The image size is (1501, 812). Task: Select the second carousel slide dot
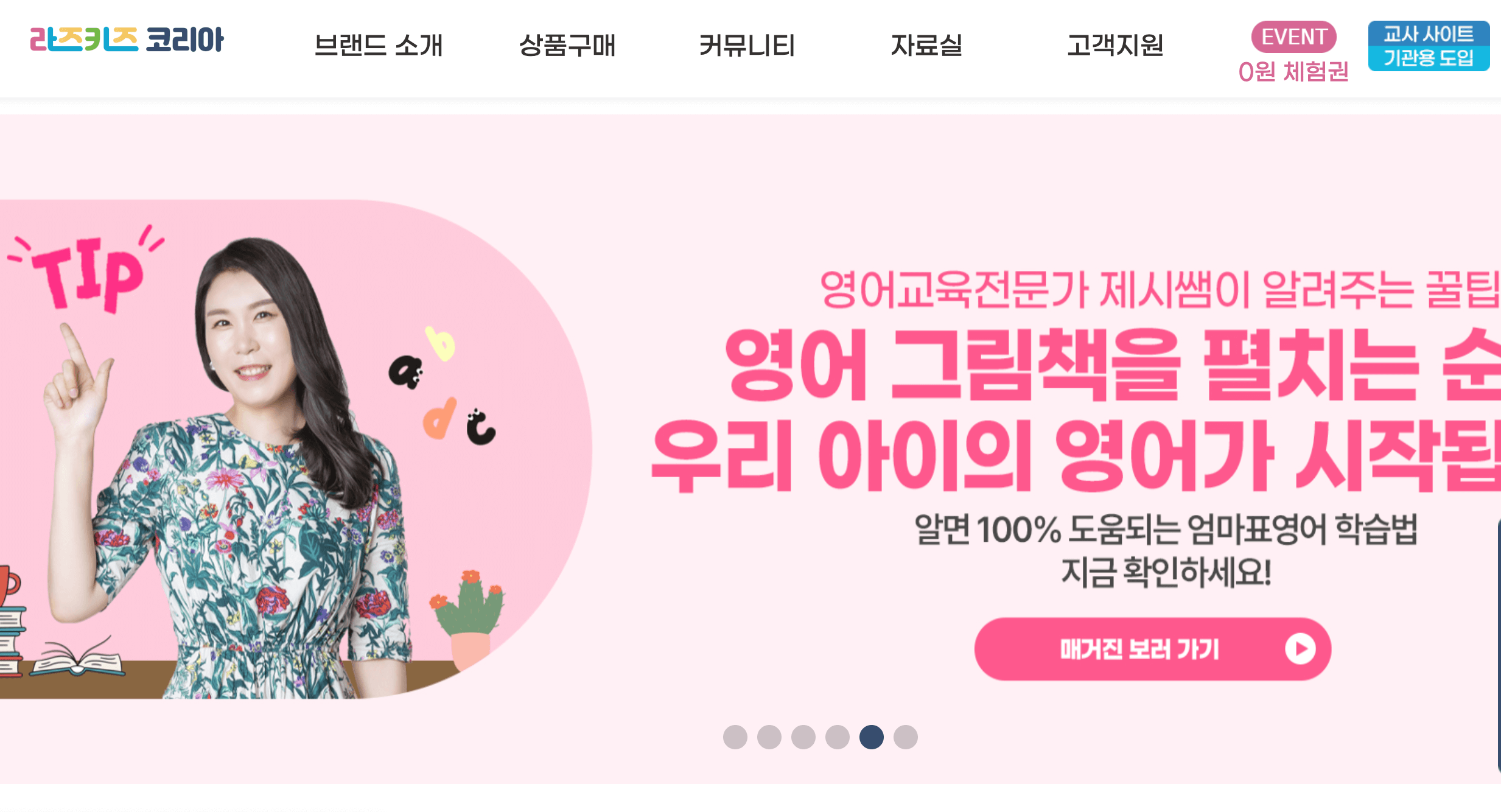pyautogui.click(x=769, y=737)
